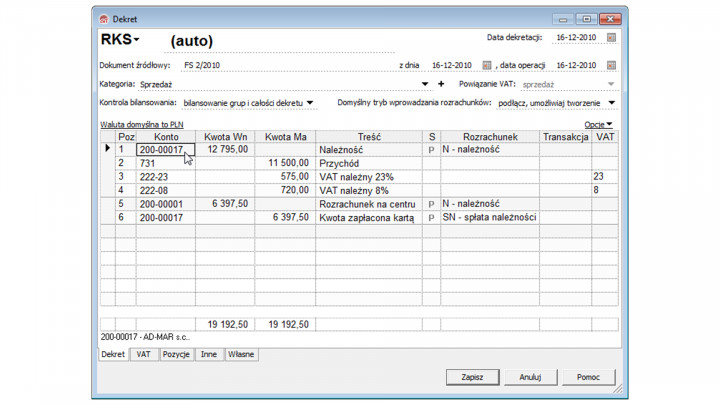Open the Własne tab
The height and width of the screenshot is (405, 720).
(x=241, y=354)
